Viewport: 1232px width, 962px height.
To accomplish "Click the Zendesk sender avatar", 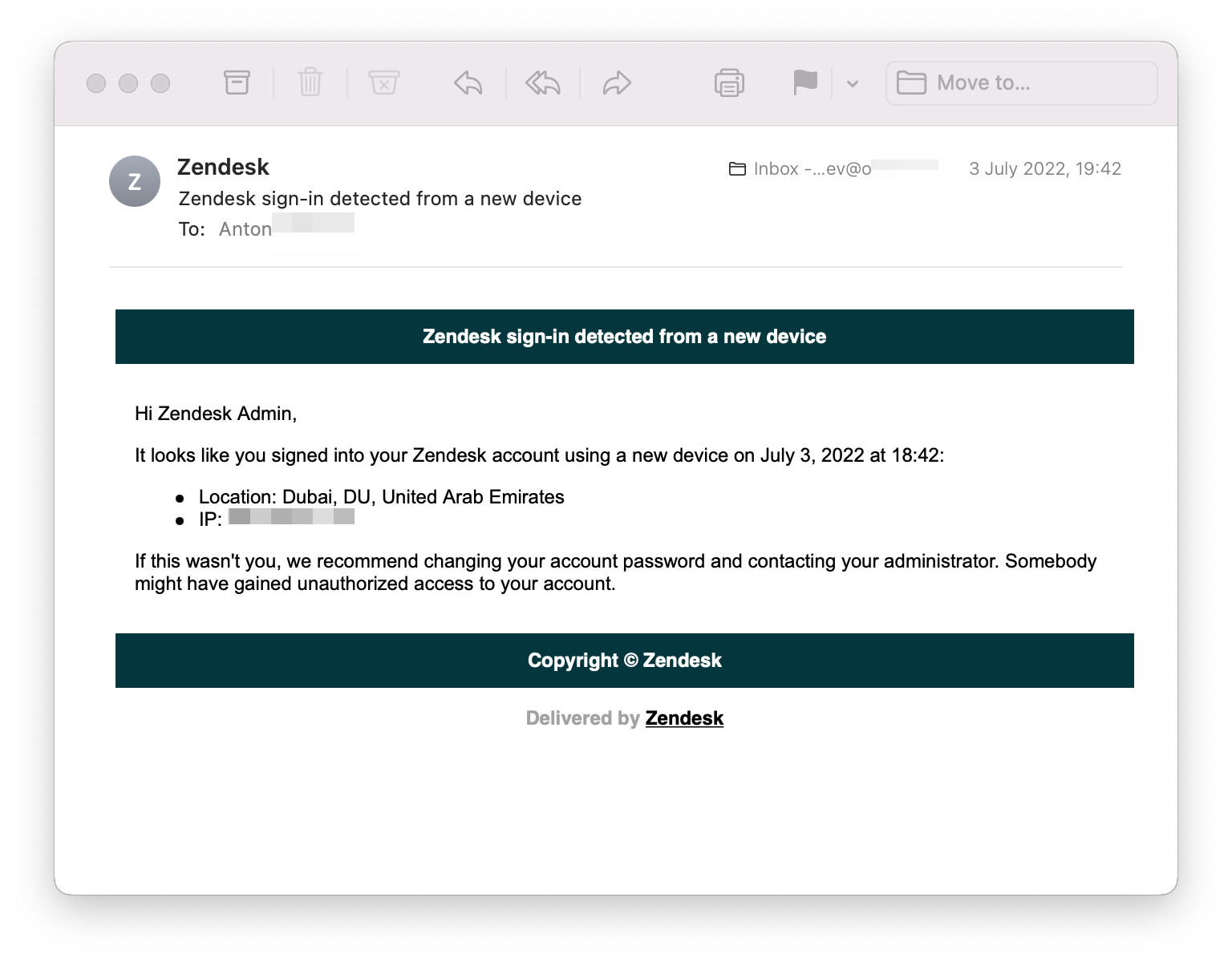I will pos(135,181).
